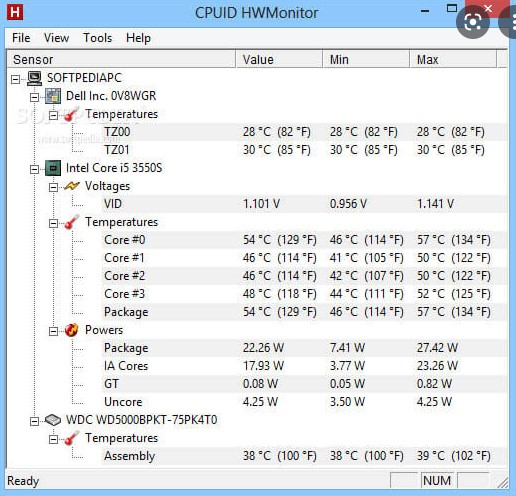This screenshot has width=516, height=496.
Task: Collapse the SOFTPEDIAPC root node
Action: click(x=15, y=80)
